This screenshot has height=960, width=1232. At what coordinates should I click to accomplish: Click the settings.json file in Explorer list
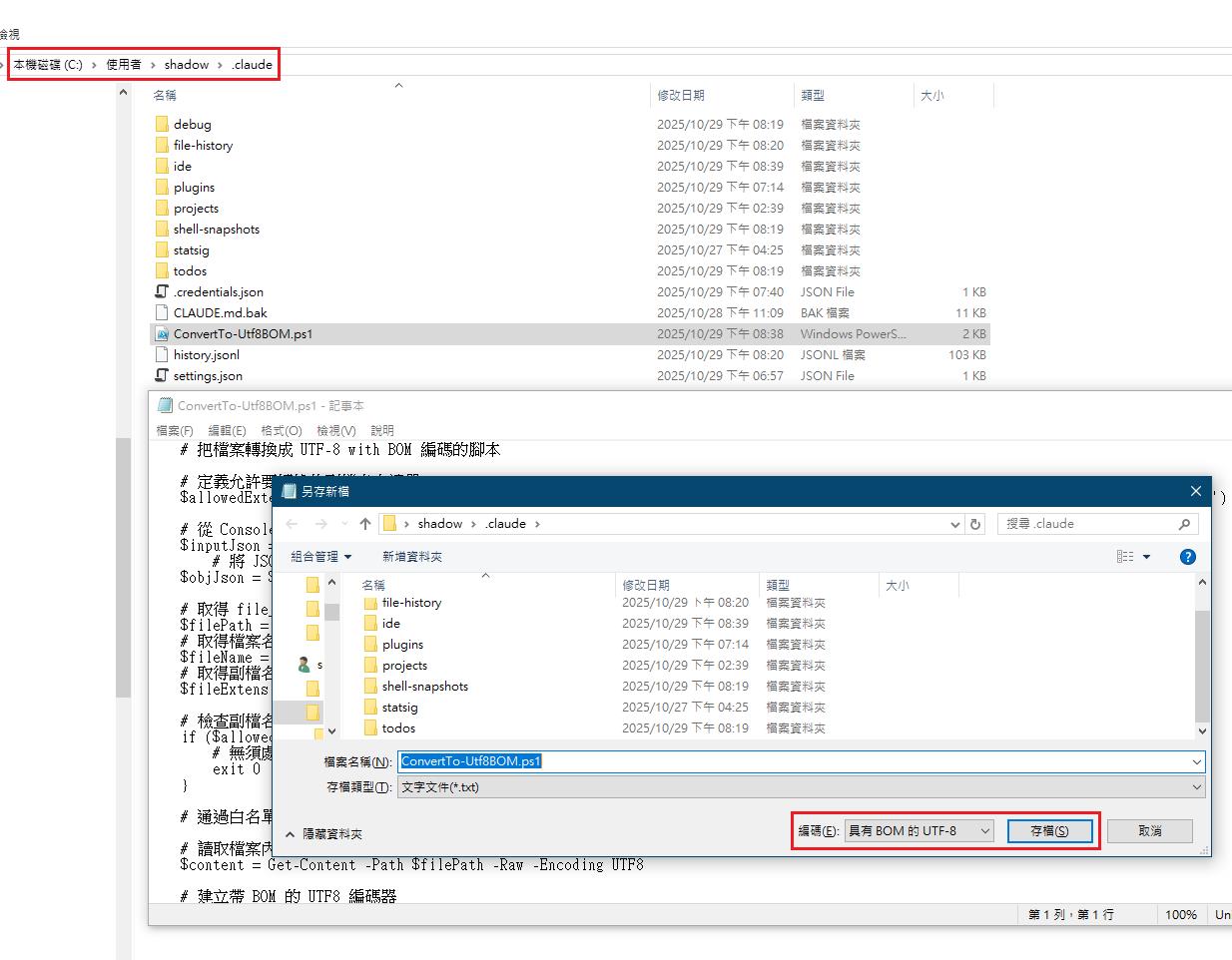tap(208, 376)
